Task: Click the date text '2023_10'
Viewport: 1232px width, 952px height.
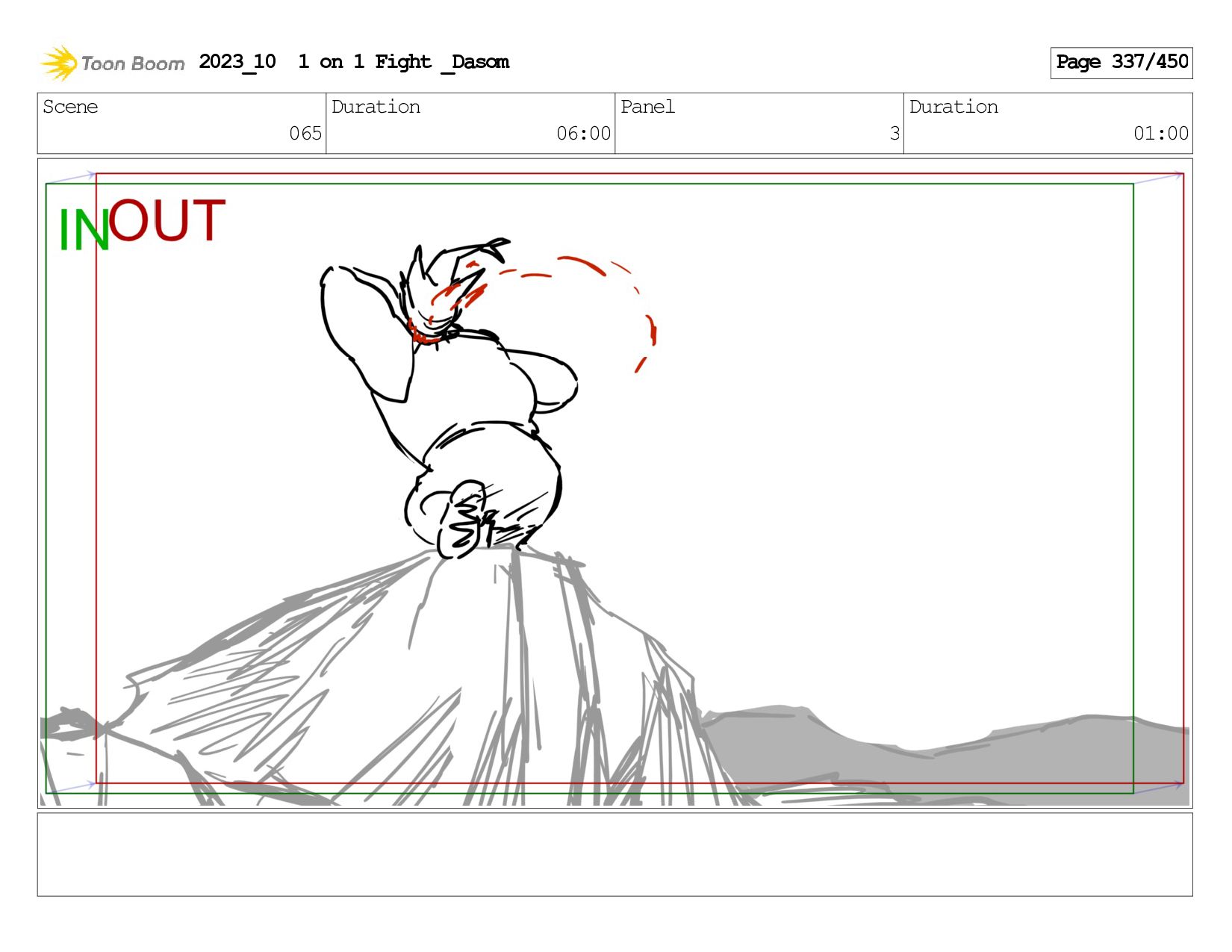Action: (x=237, y=62)
